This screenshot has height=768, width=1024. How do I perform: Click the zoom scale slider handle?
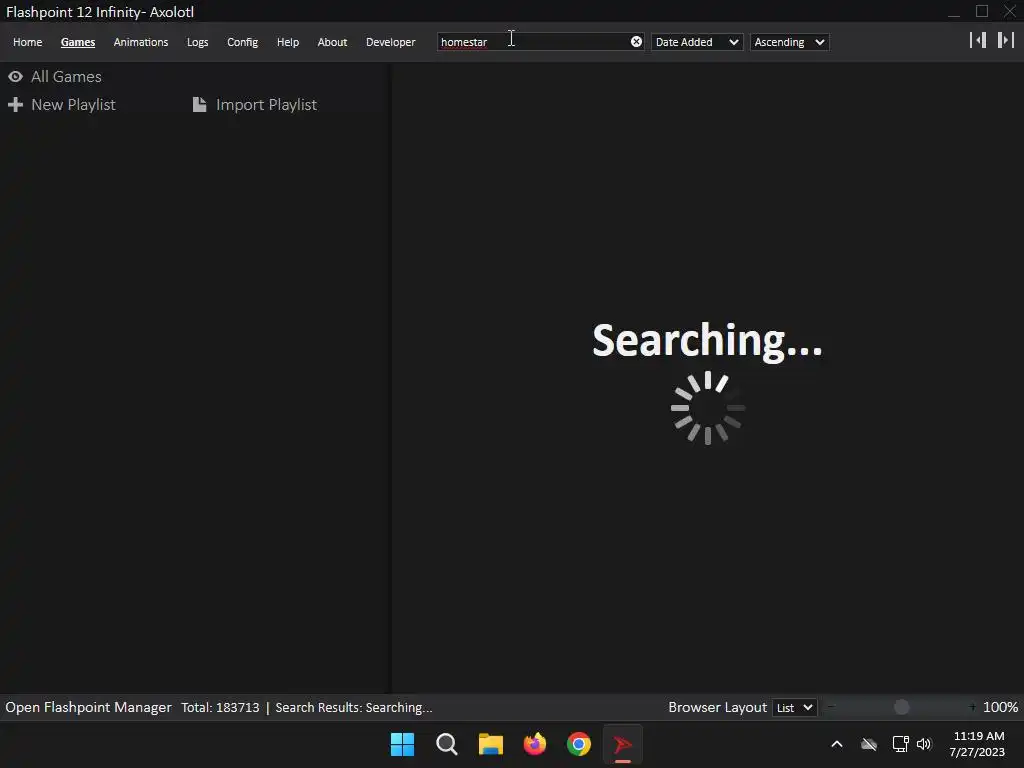point(901,707)
